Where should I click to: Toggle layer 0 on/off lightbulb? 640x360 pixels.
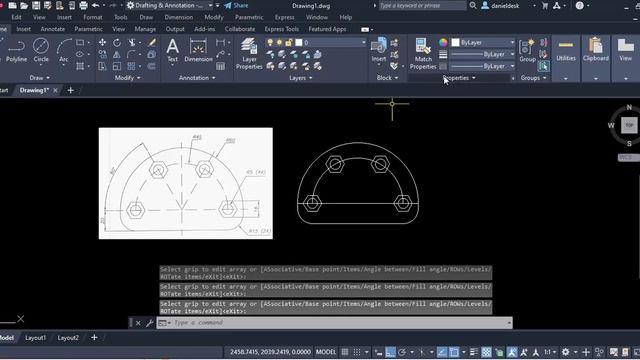pos(270,42)
